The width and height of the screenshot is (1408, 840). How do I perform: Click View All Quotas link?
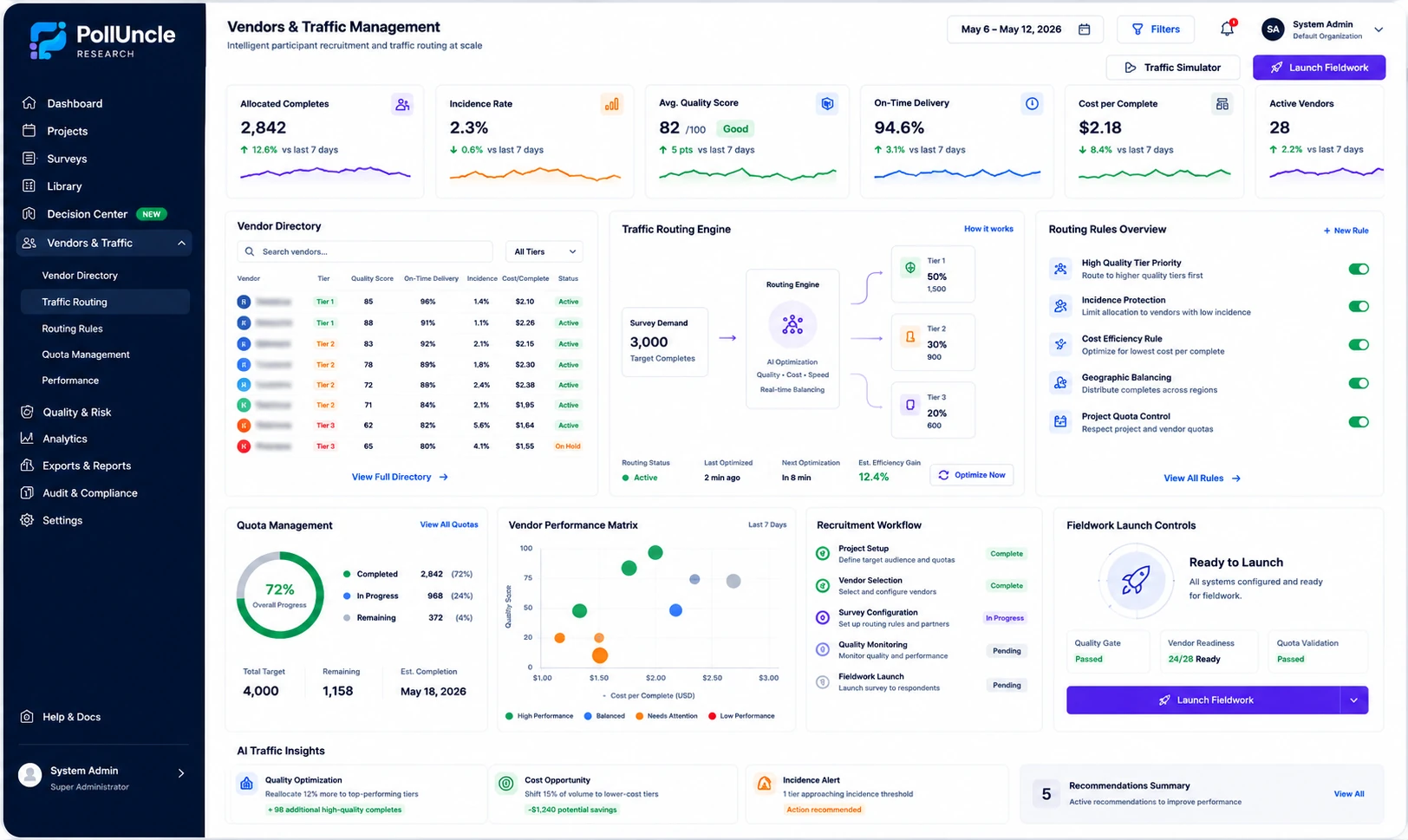point(449,524)
